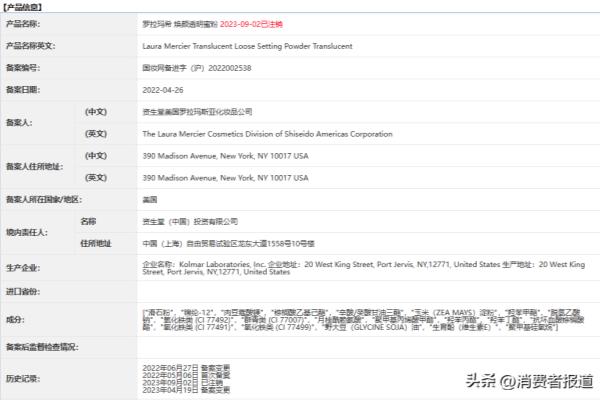Click the '(英文)' sub-label beside 备案人

pyautogui.click(x=96, y=134)
